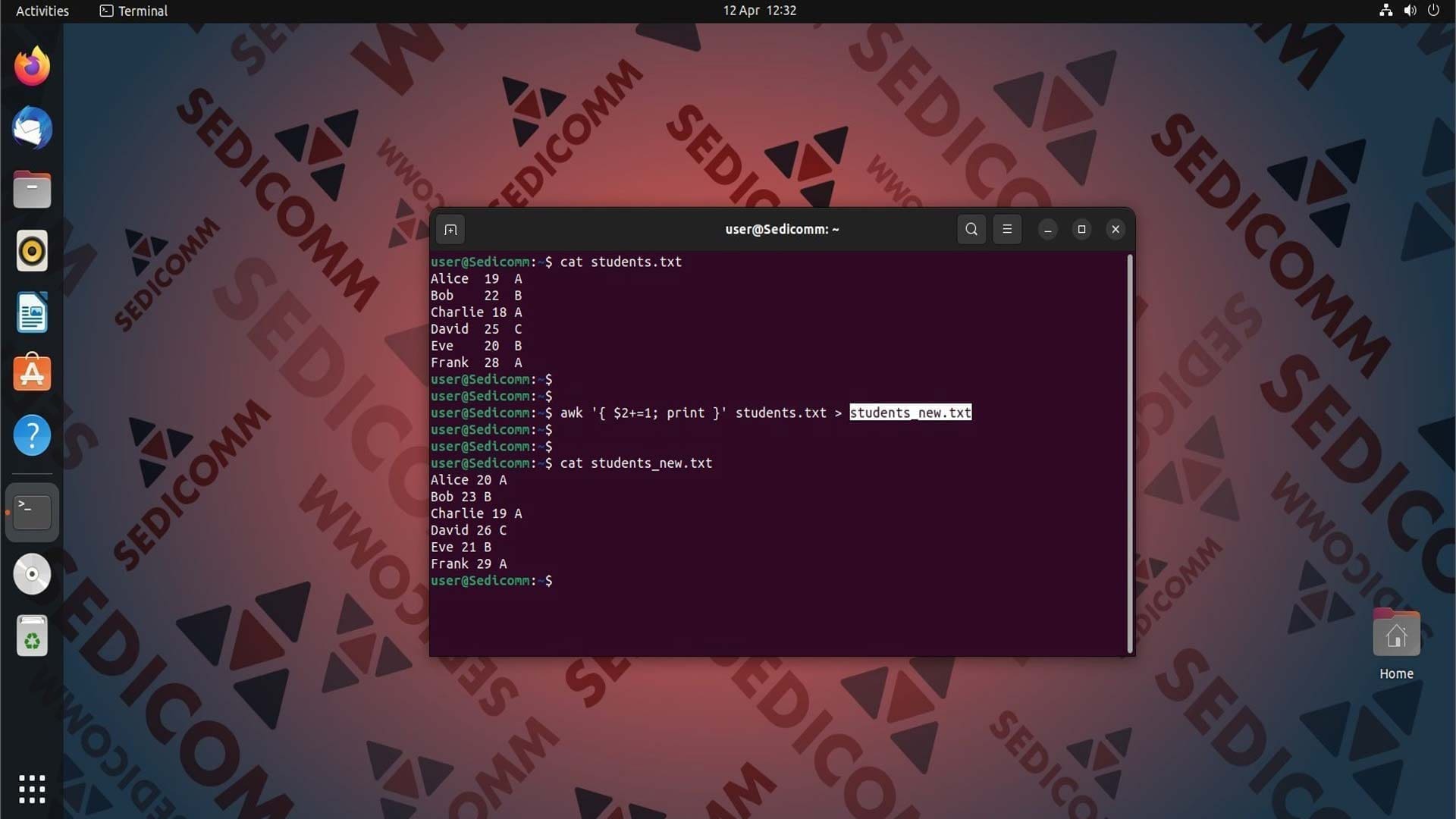Click the 'Bob 22 B' original row
The image size is (1456, 819).
(x=476, y=296)
